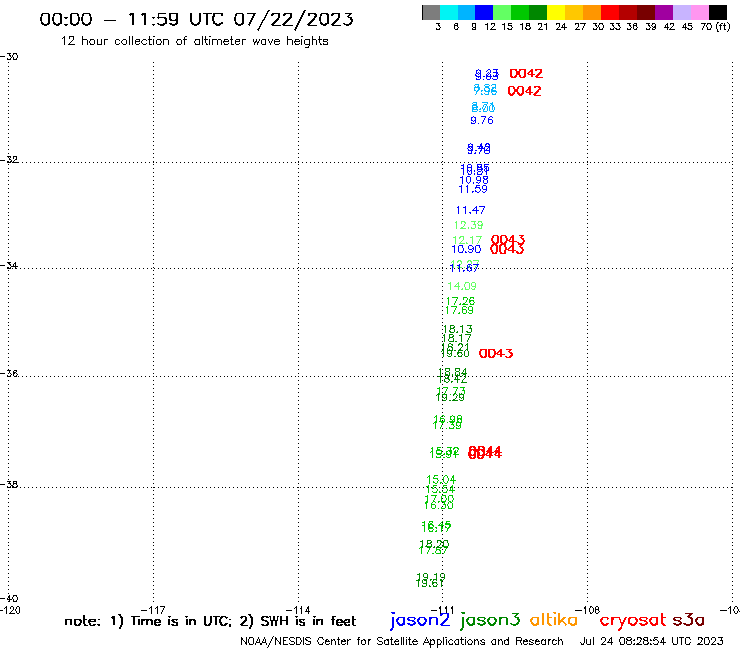Click the light green value 14.09
740x650 pixels.
pyautogui.click(x=462, y=286)
